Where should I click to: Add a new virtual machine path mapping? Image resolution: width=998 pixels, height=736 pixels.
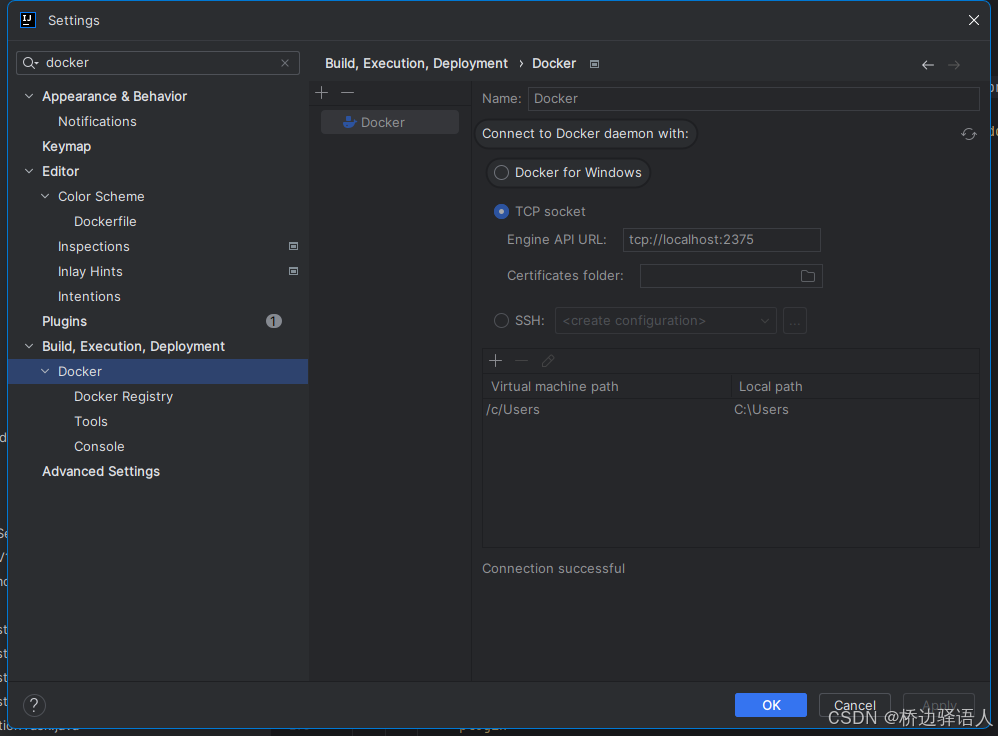(x=495, y=360)
